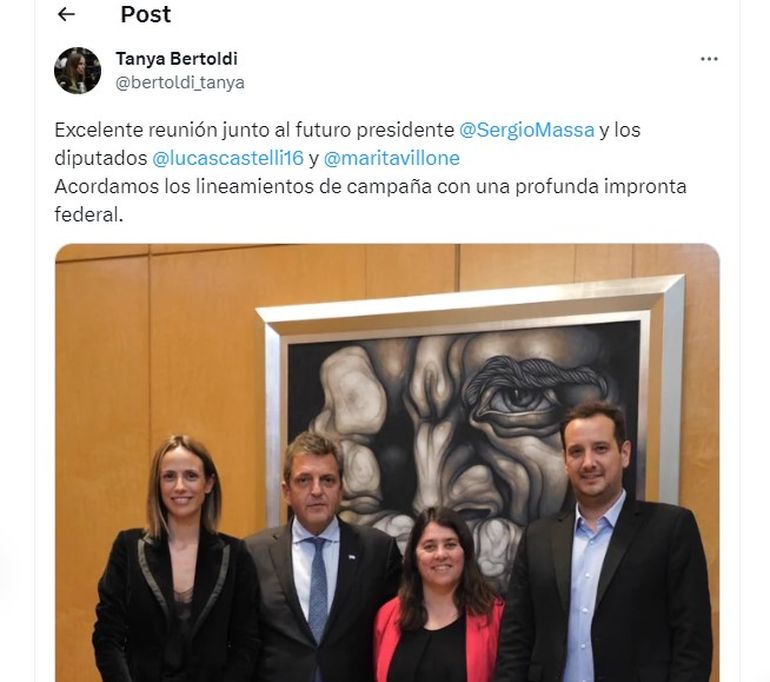Go back using the left arrow
Viewport: 770px width, 682px height.
[x=66, y=14]
